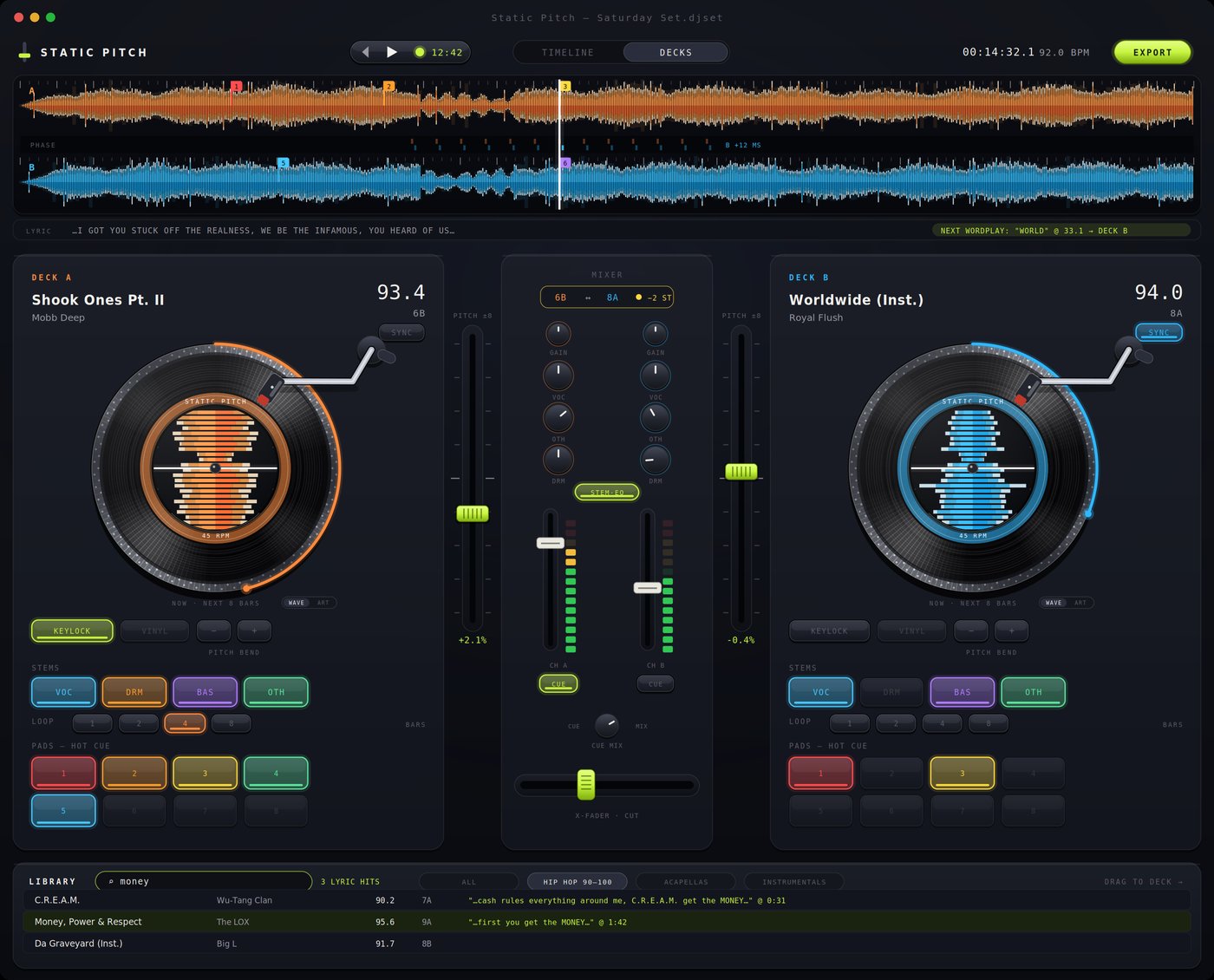Click the Deck A channel GAIN knob

click(558, 333)
